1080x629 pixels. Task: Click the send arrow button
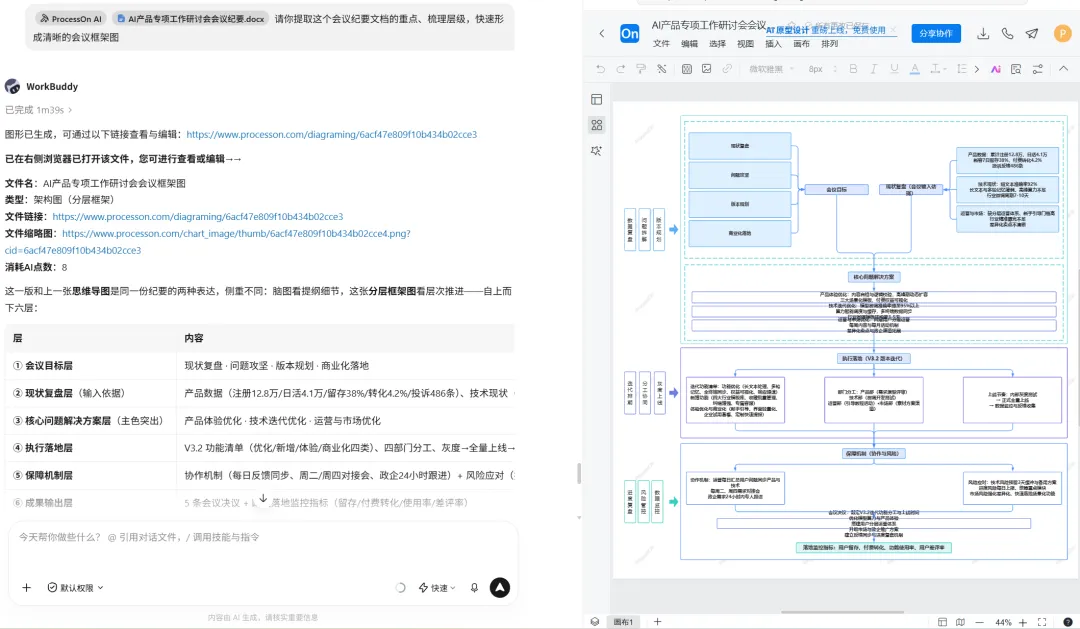click(499, 588)
